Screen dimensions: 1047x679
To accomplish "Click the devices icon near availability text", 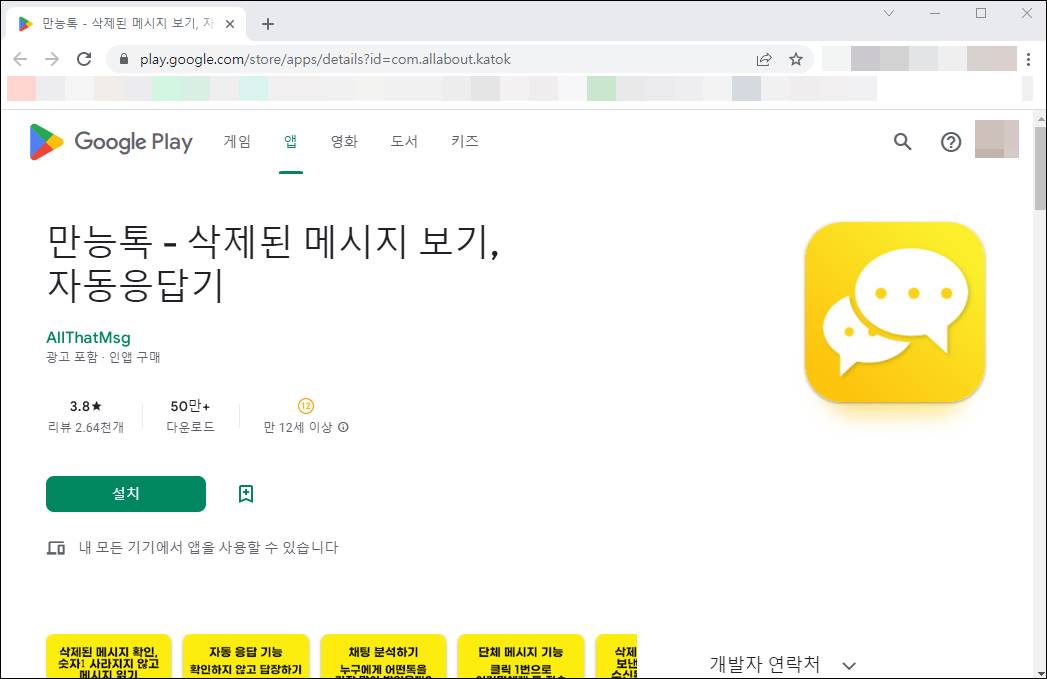I will coord(55,548).
